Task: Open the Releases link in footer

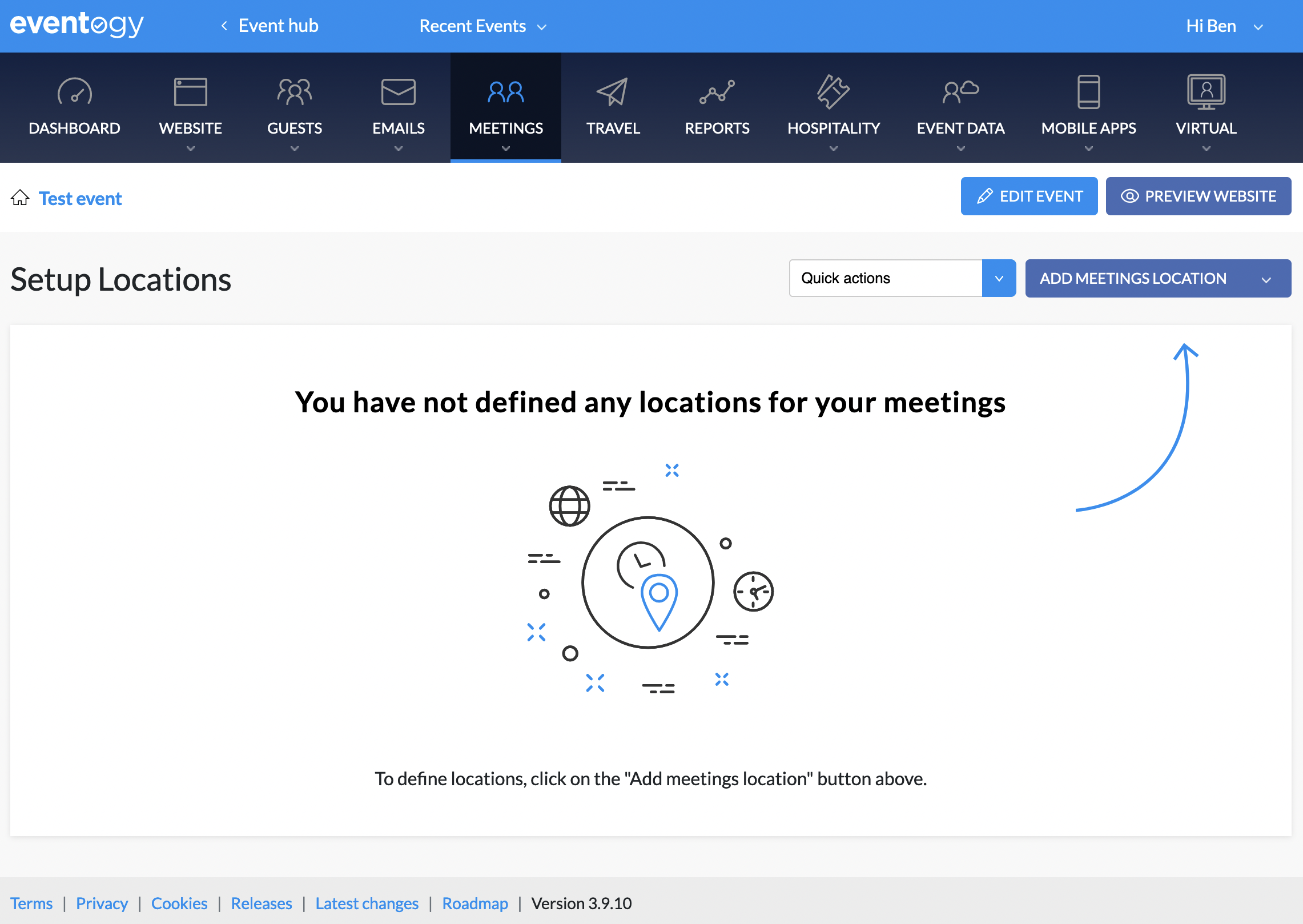Action: pyautogui.click(x=261, y=903)
